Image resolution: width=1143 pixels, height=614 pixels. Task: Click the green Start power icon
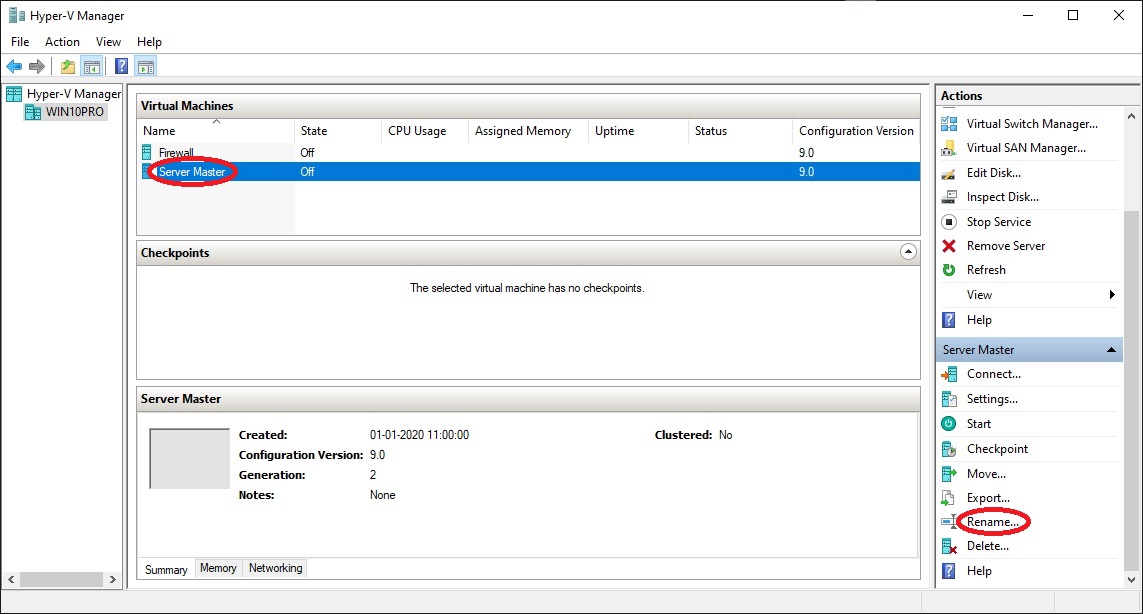click(949, 424)
